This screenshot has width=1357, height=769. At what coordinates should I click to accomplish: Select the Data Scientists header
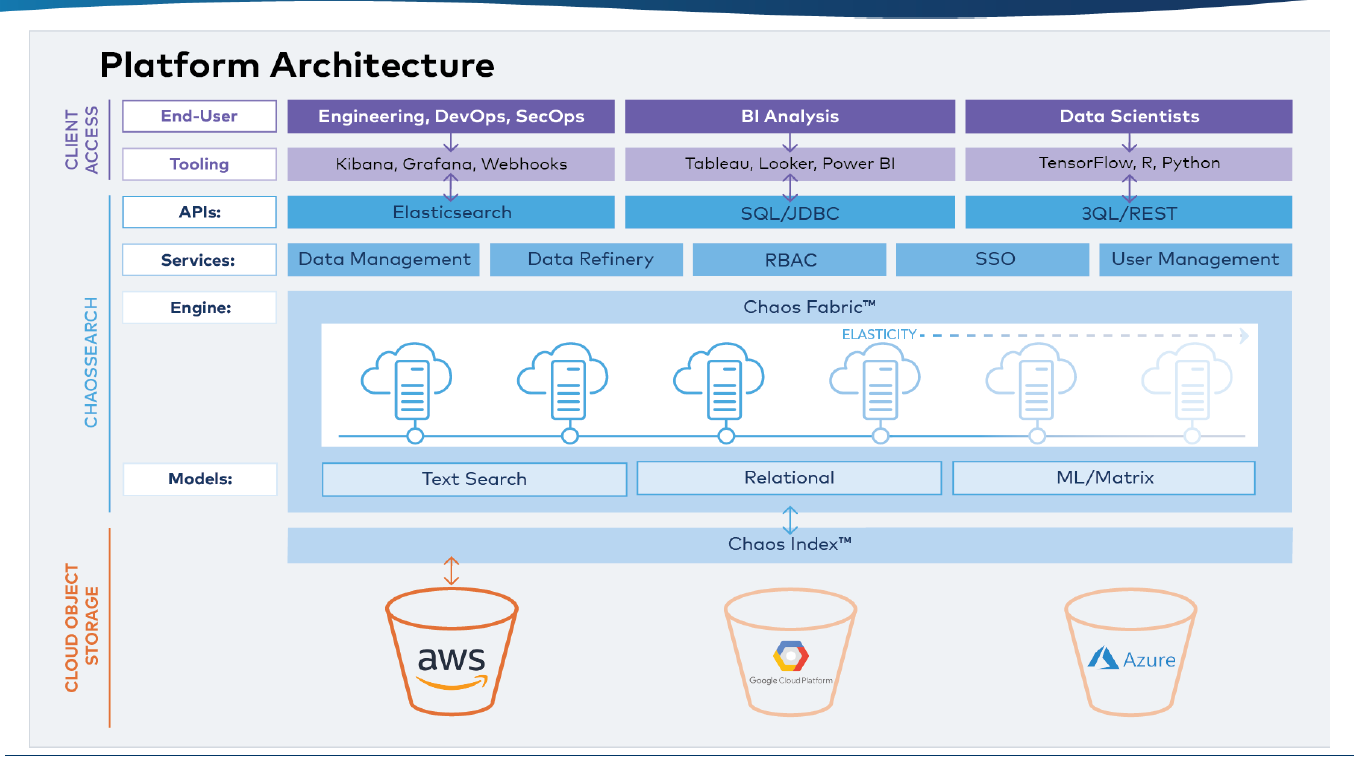click(x=1129, y=116)
